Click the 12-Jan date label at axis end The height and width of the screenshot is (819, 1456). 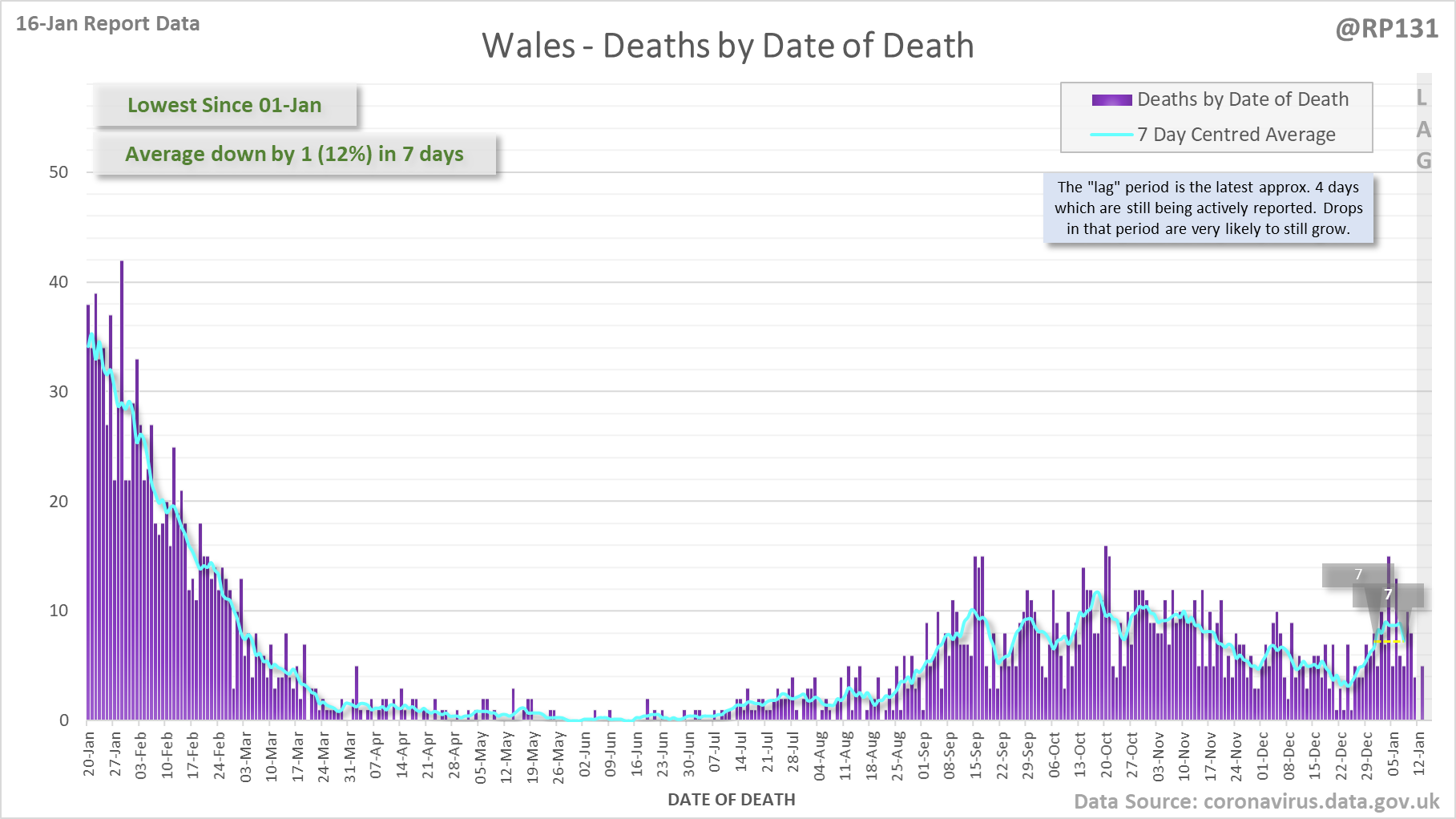tap(1419, 753)
